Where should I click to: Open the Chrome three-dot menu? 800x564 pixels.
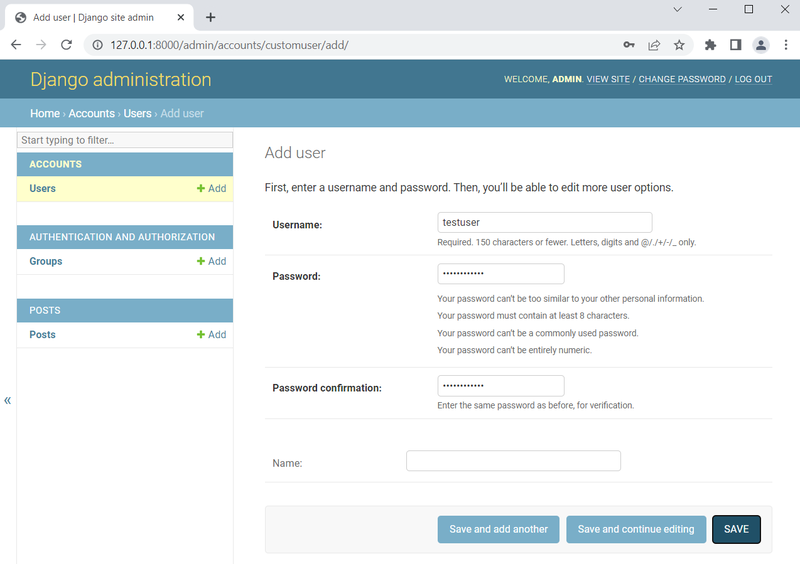786,45
